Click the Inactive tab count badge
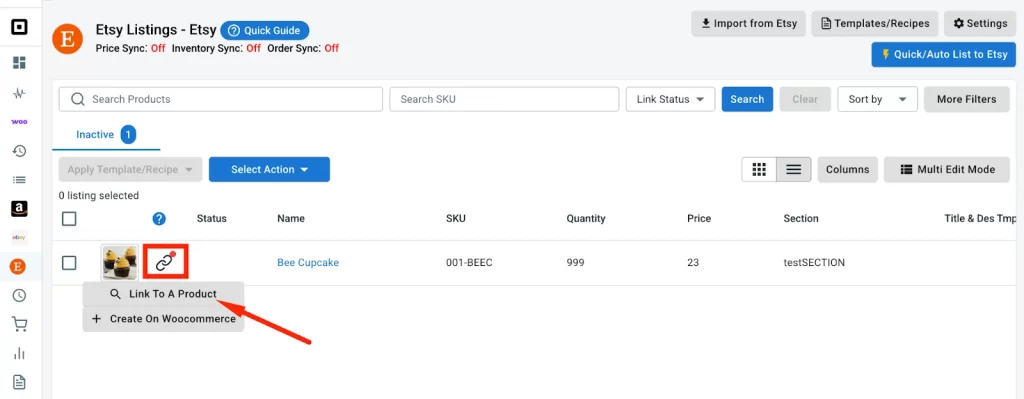Image resolution: width=1024 pixels, height=399 pixels. click(x=129, y=135)
